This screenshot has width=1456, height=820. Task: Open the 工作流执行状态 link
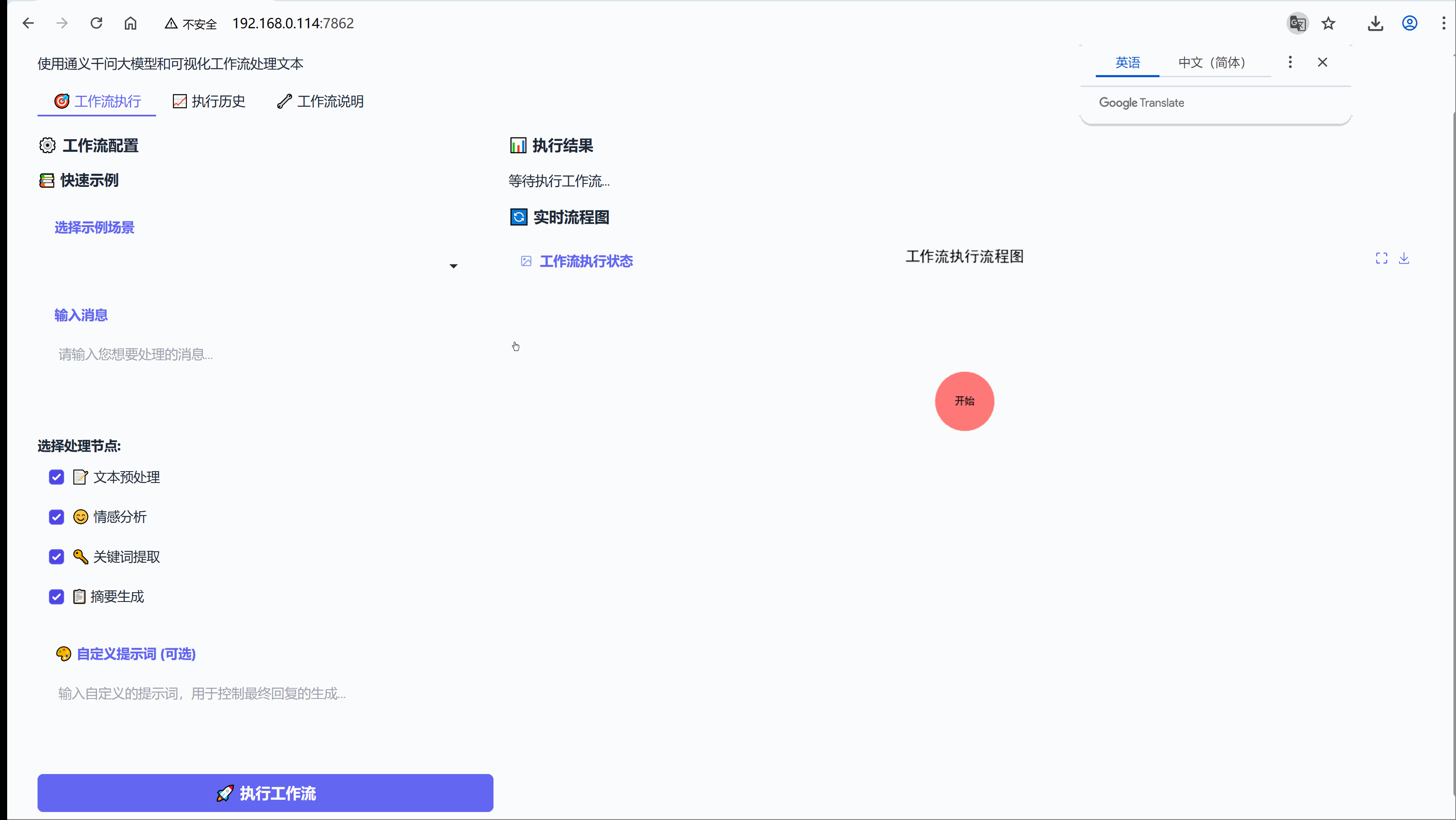point(586,261)
